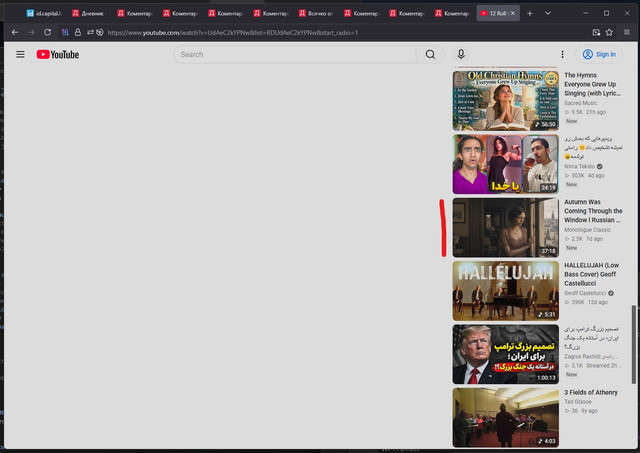Image resolution: width=640 pixels, height=453 pixels.
Task: View site security lock info
Action: click(78, 32)
